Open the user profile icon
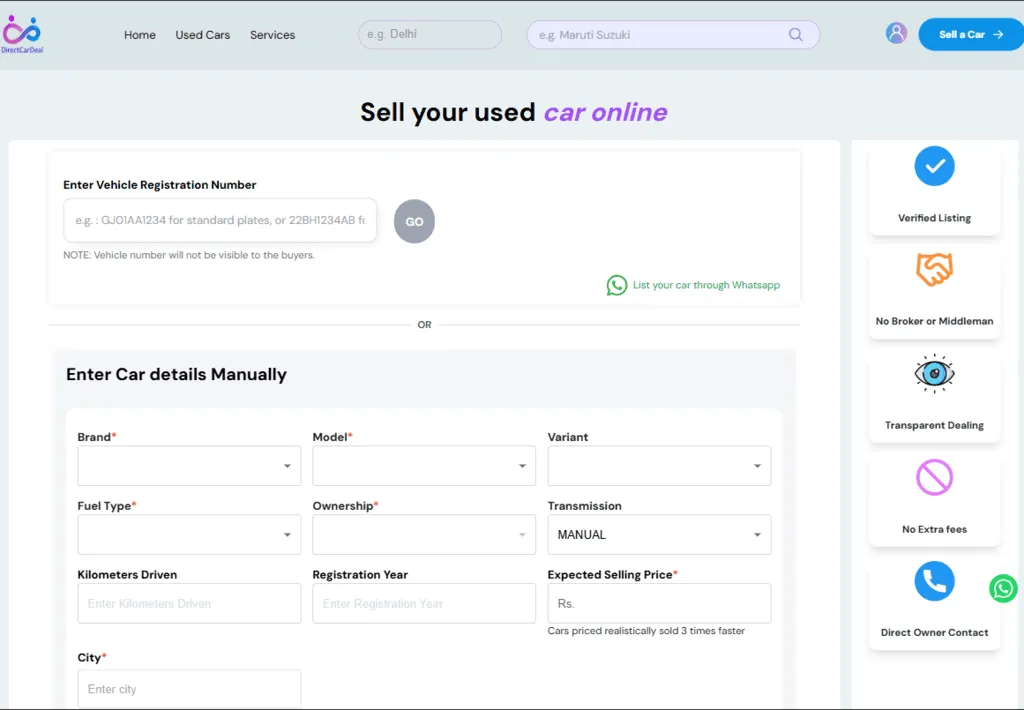Image resolution: width=1024 pixels, height=710 pixels. (896, 33)
